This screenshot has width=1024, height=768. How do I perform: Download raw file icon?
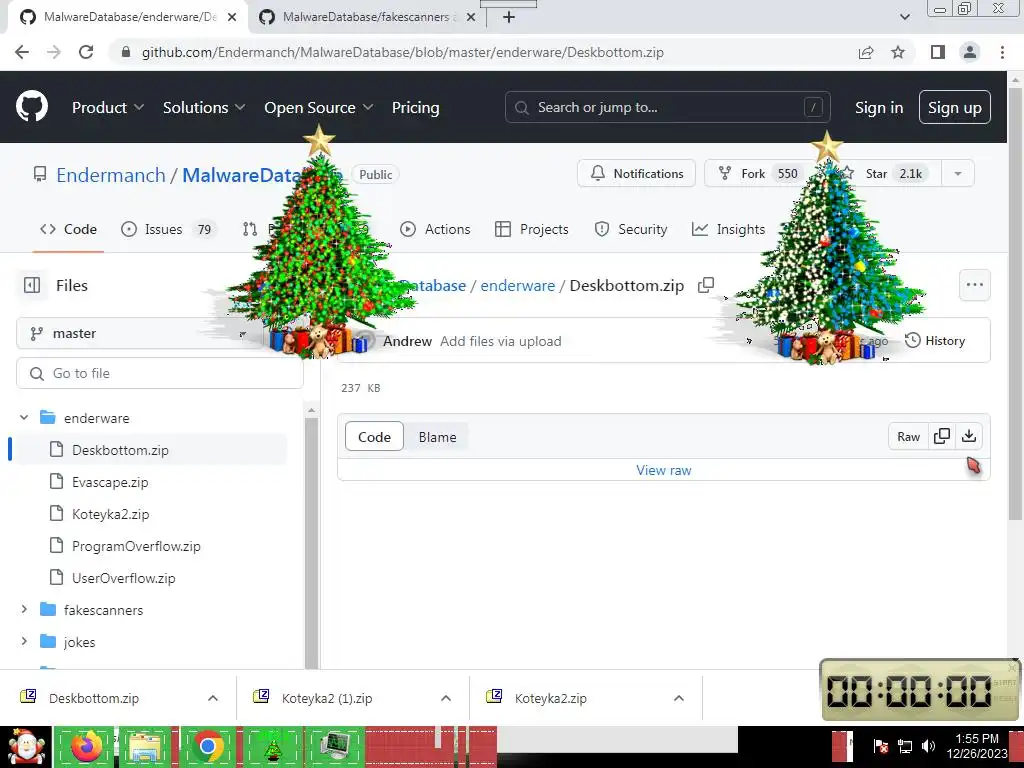[969, 436]
